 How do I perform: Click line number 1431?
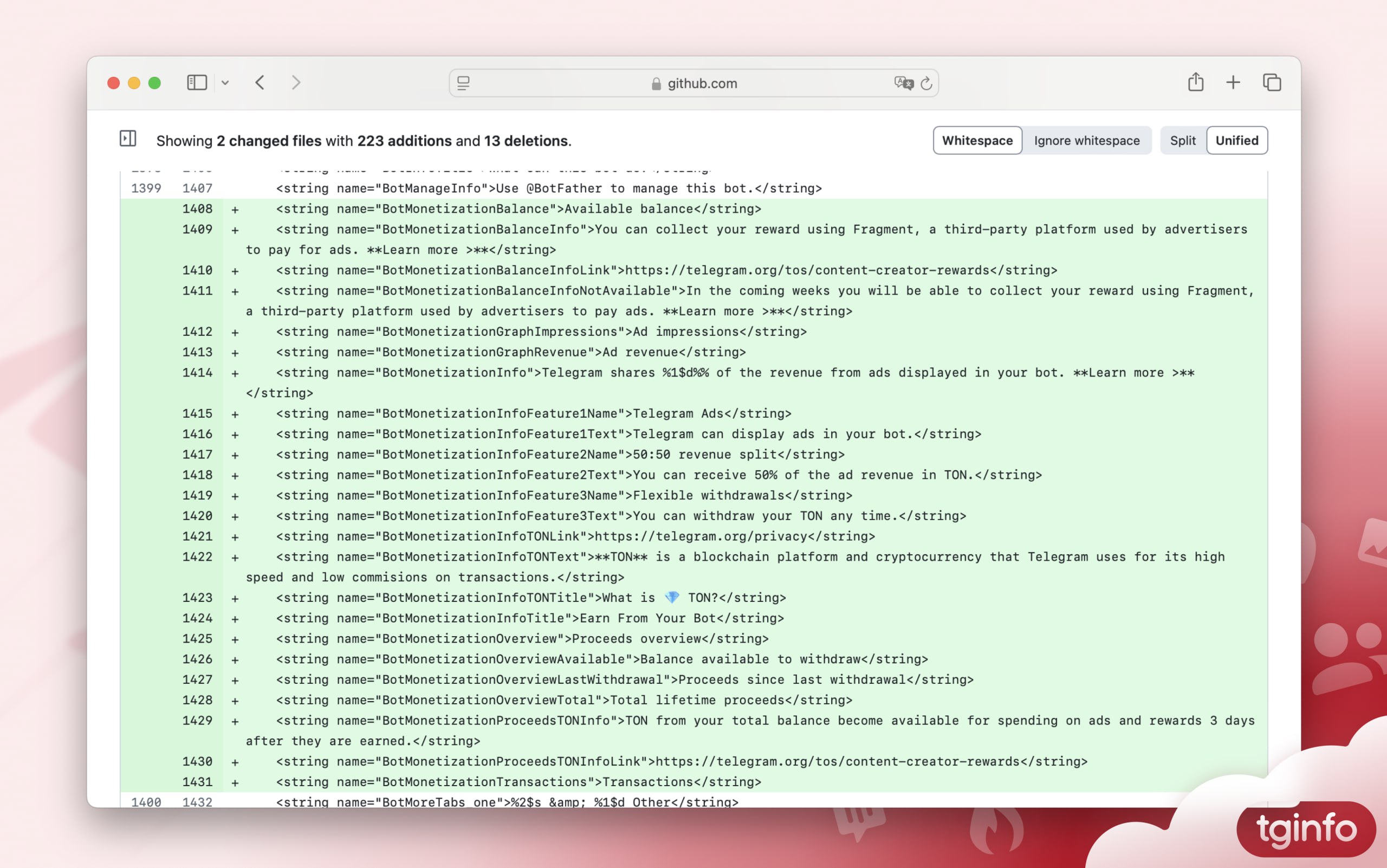pyautogui.click(x=197, y=782)
